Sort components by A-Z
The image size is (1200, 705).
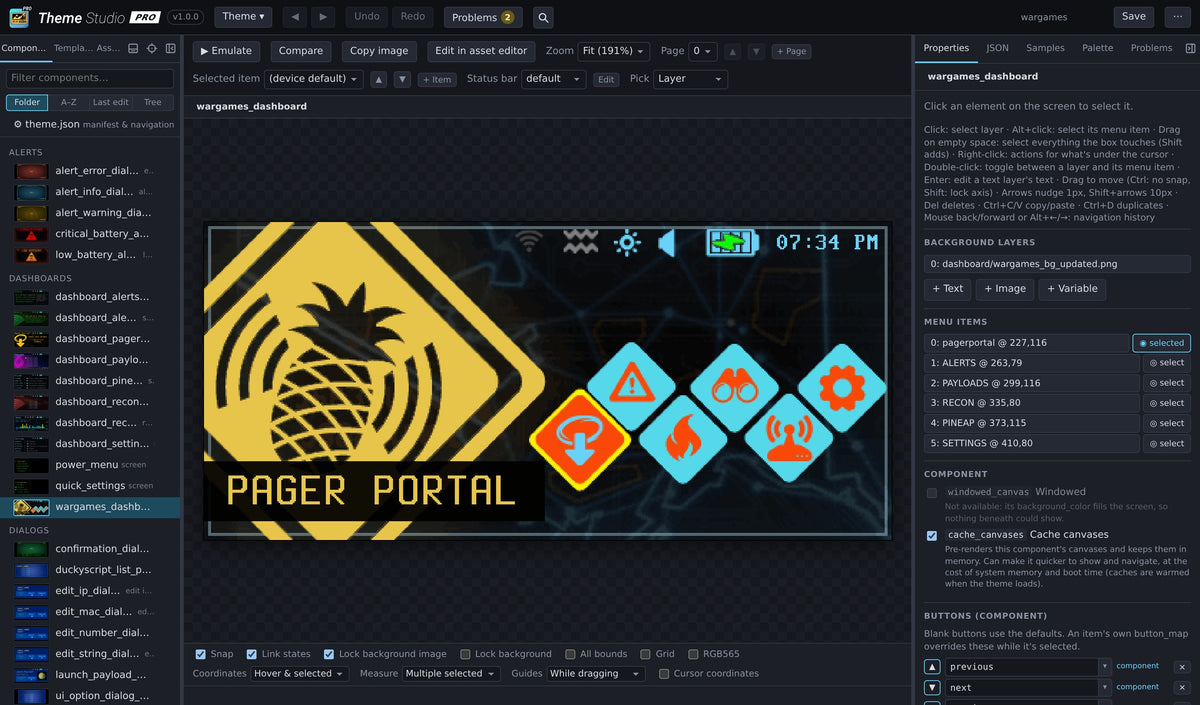pyautogui.click(x=68, y=102)
